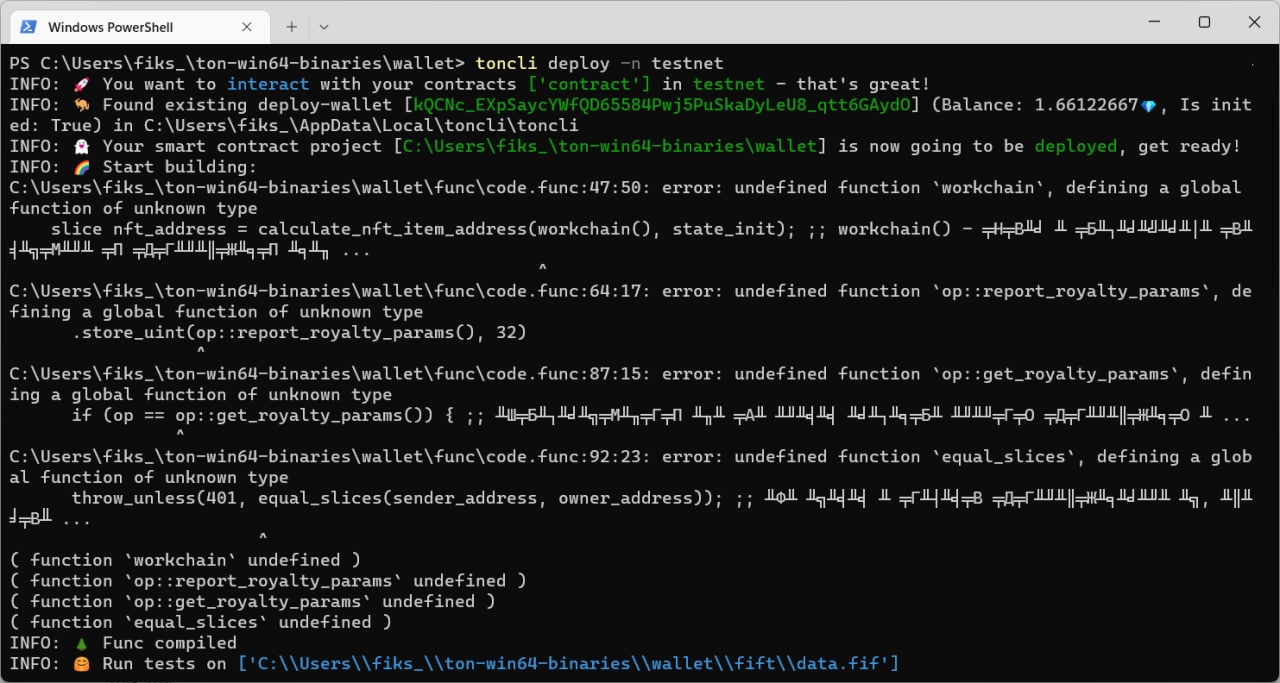Click the blue test file path ending 'data.fif'
This screenshot has height=683, width=1280.
tap(568, 664)
